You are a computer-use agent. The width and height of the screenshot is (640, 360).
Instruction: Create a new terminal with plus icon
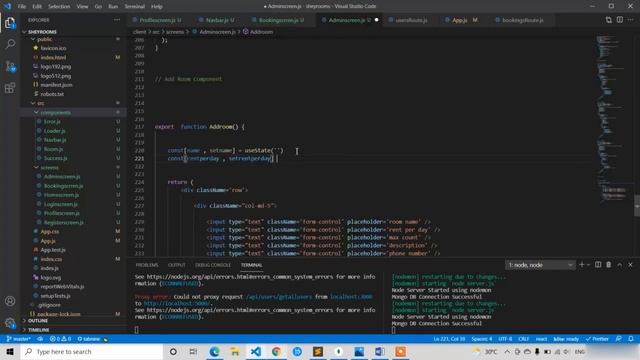click(582, 265)
